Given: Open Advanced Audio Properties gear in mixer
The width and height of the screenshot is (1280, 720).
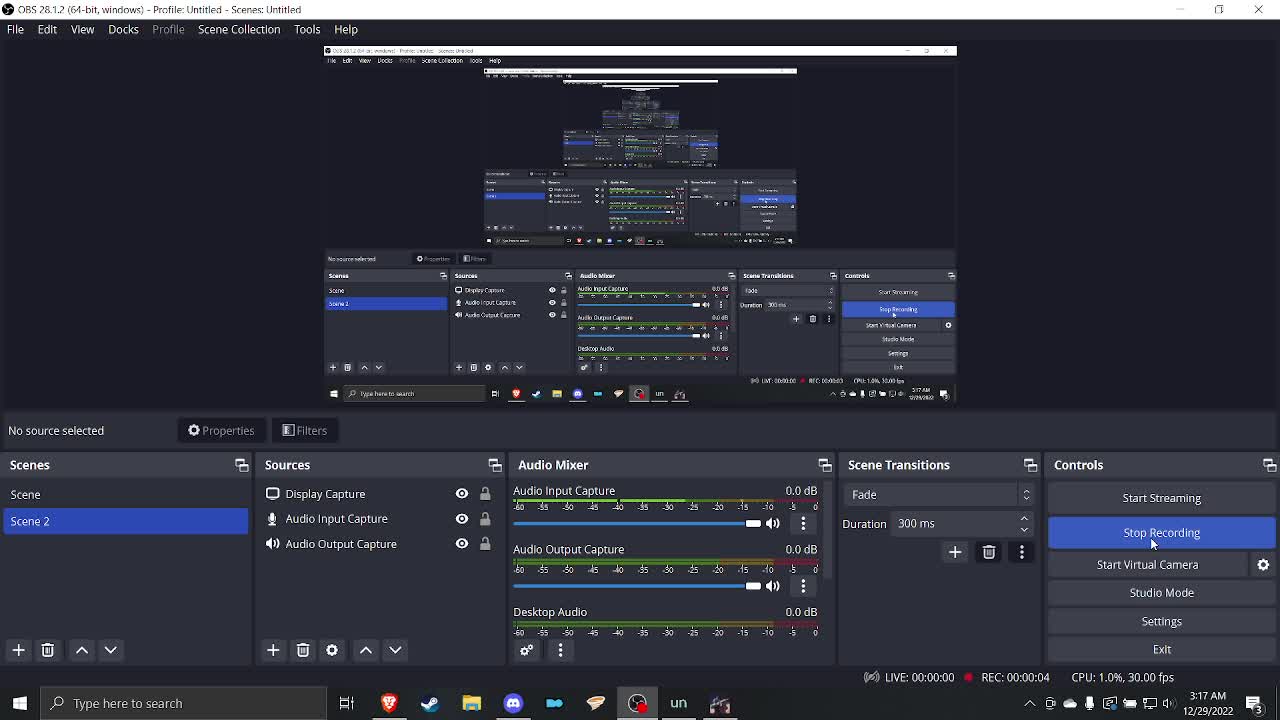Looking at the screenshot, I should pos(527,651).
